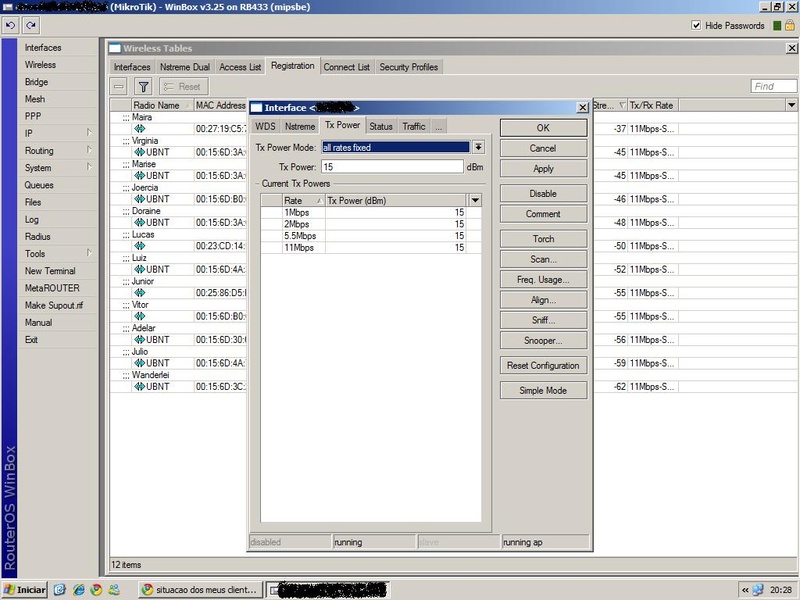
Task: Switch to the Status tab
Action: [x=381, y=127]
